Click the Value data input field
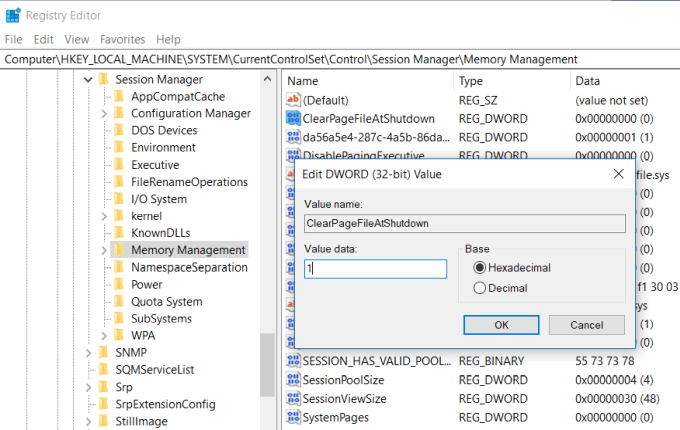Viewport: 680px width, 430px height. point(375,269)
